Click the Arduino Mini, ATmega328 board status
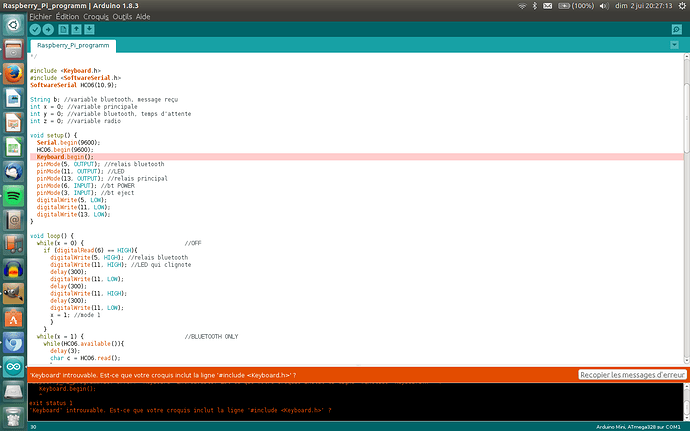Viewport: 690px width, 431px height. (x=638, y=427)
